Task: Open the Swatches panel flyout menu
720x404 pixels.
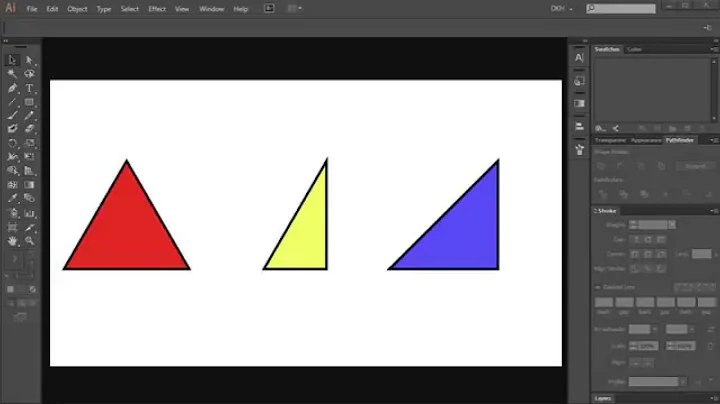Action: tap(714, 49)
